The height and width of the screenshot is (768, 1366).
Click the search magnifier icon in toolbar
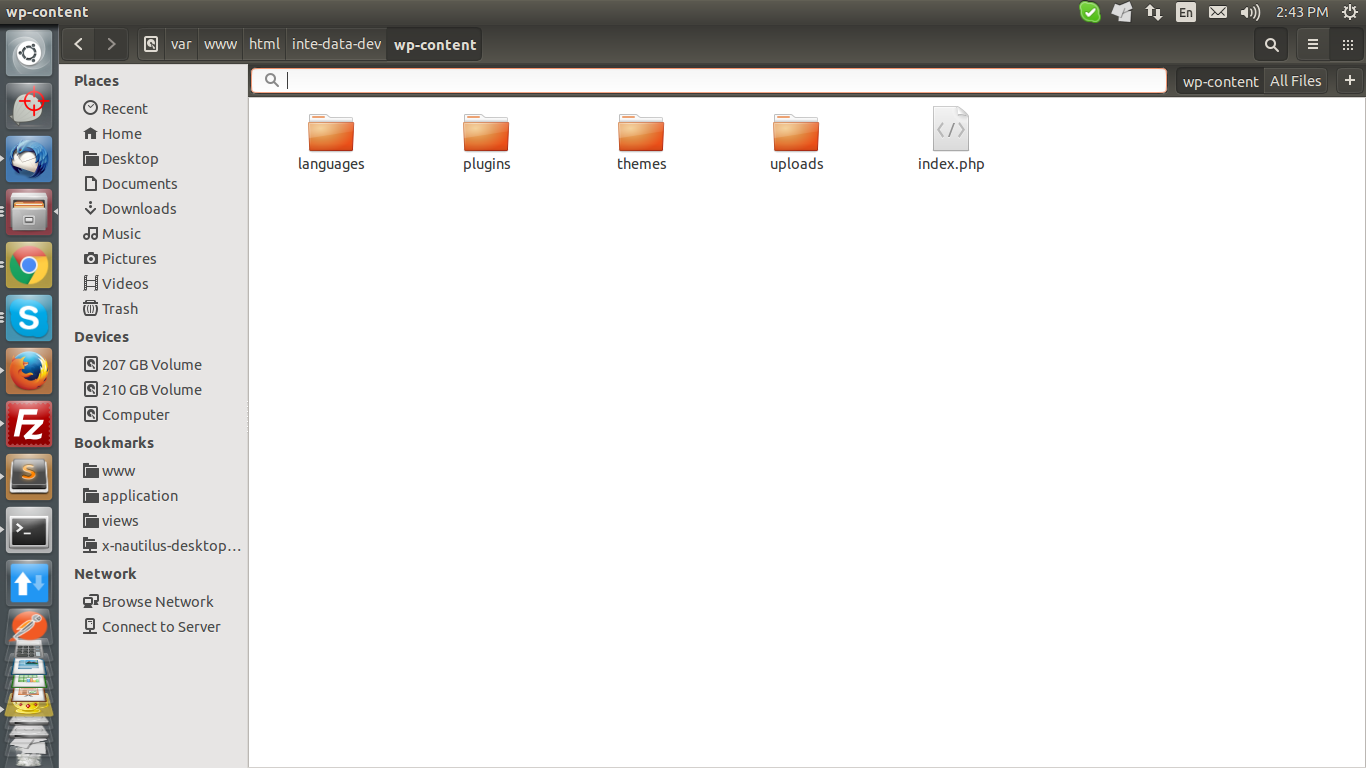pos(1271,44)
